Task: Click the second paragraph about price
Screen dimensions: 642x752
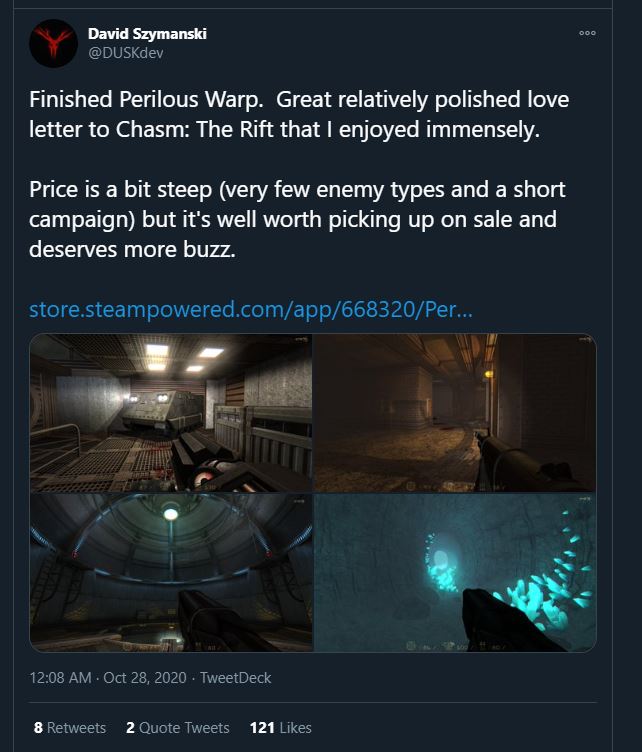Action: 297,219
